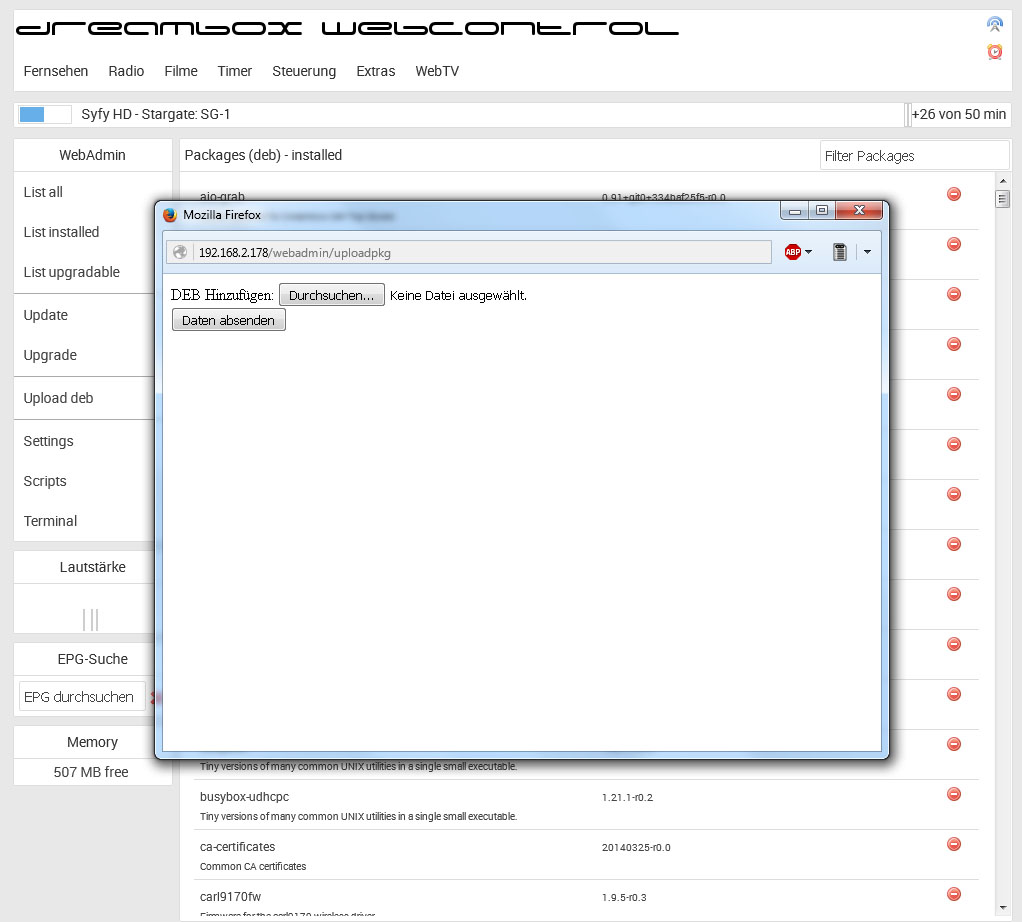Remove the carl9170fw firmware package
The image size is (1022, 922).
click(x=953, y=894)
